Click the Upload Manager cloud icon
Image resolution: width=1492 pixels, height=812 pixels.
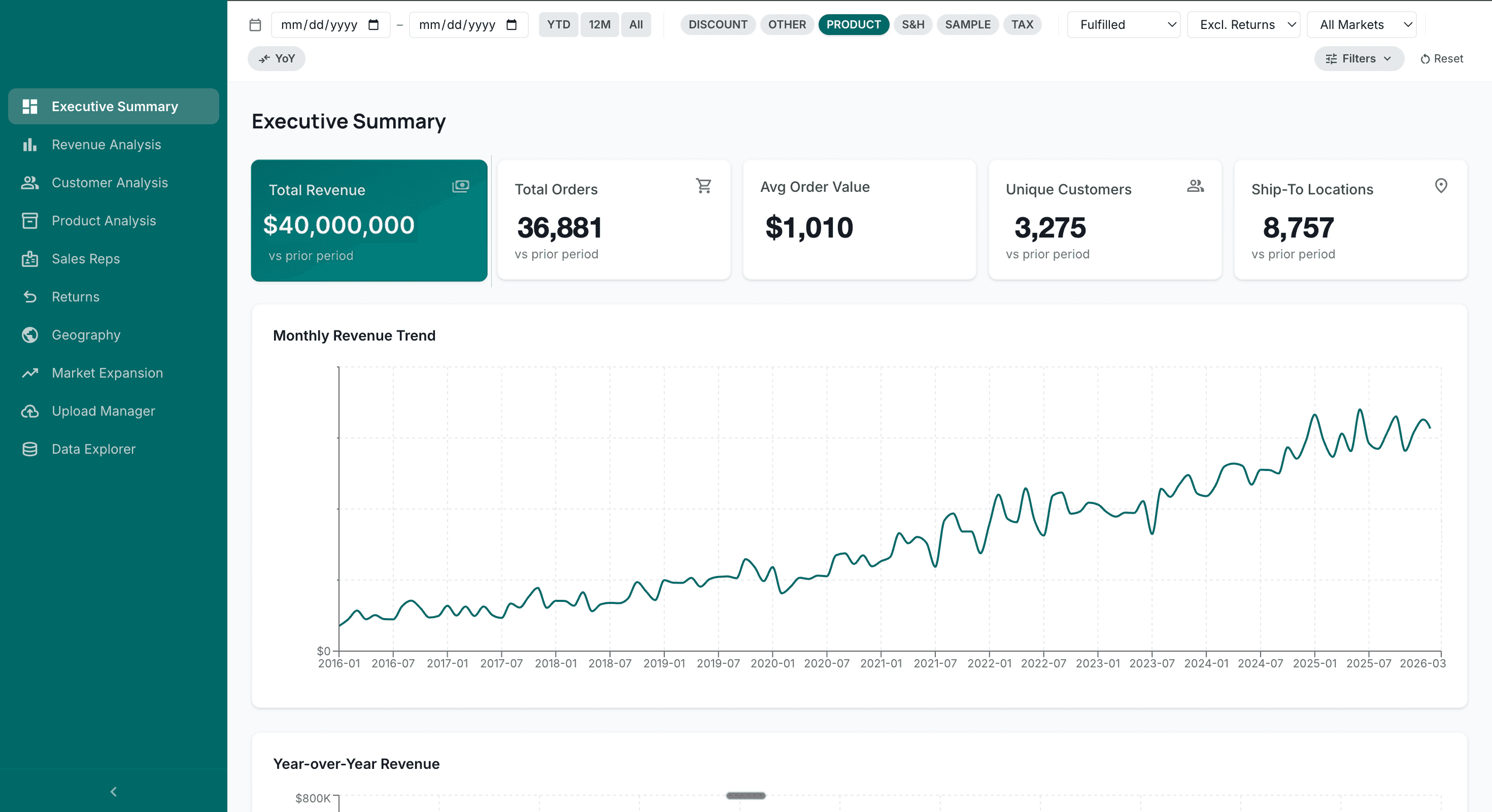(29, 411)
